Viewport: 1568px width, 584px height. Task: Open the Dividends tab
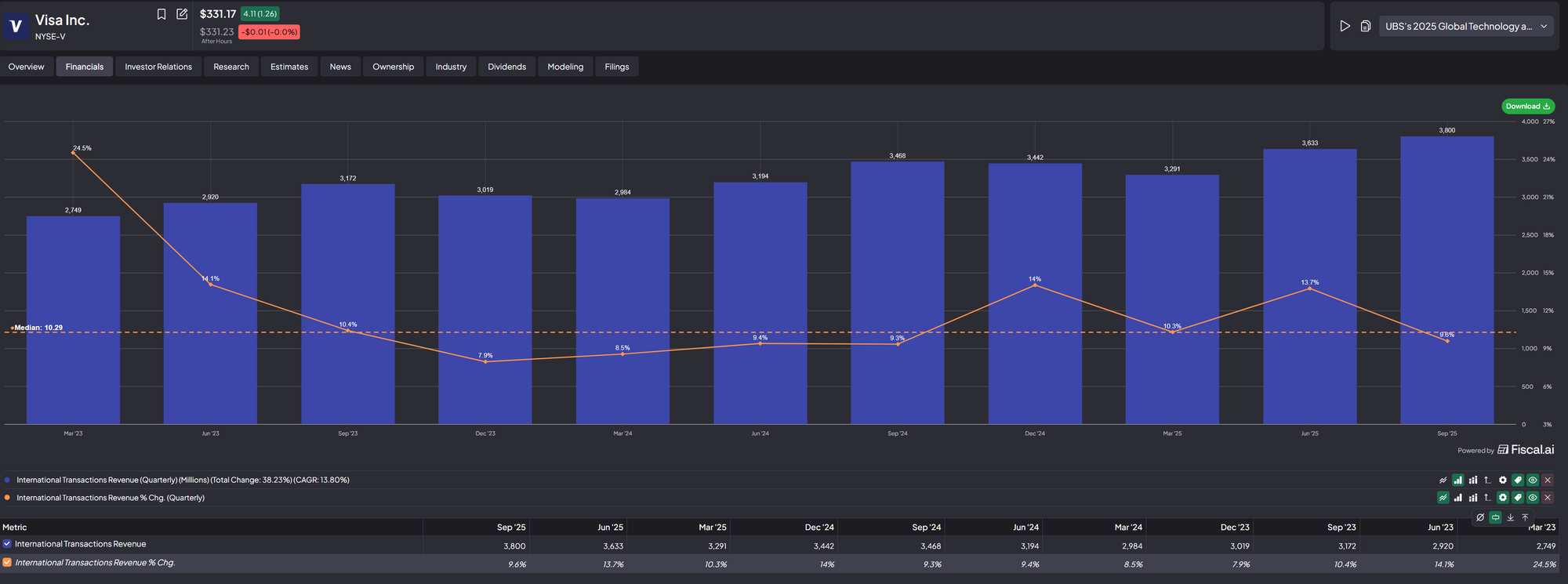click(x=506, y=67)
